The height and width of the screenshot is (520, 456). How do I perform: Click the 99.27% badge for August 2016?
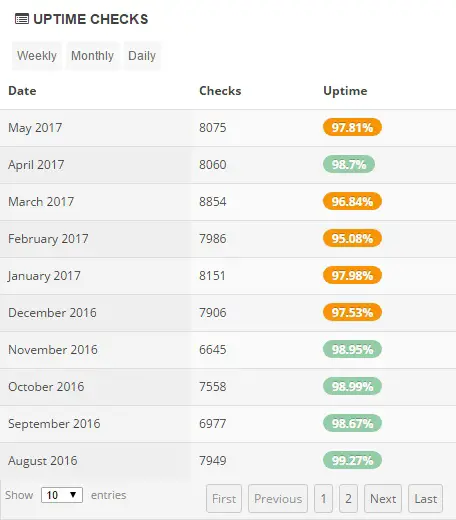(352, 460)
